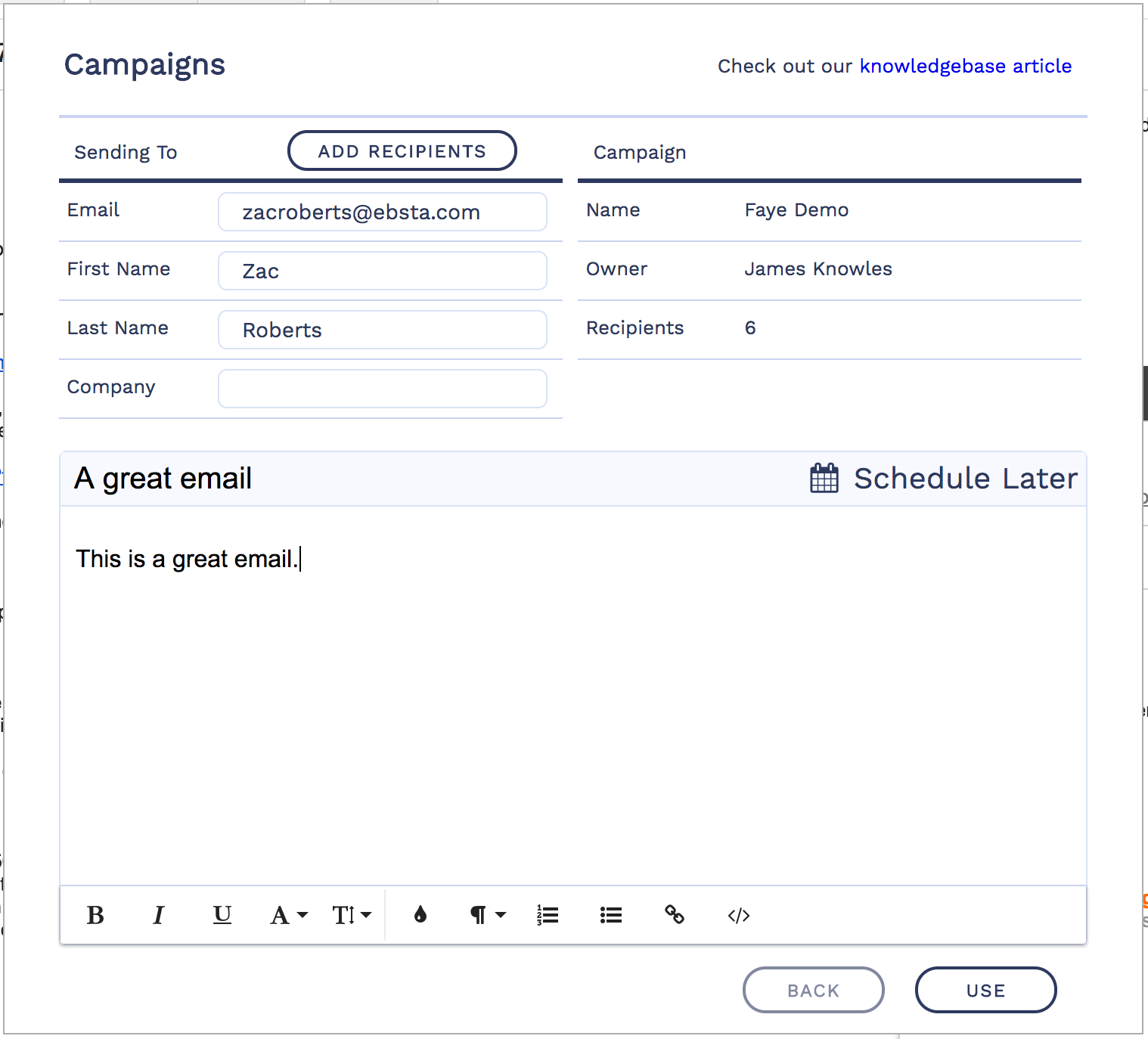This screenshot has width=1148, height=1039.
Task: Apply italic formatting to text
Action: pyautogui.click(x=158, y=915)
